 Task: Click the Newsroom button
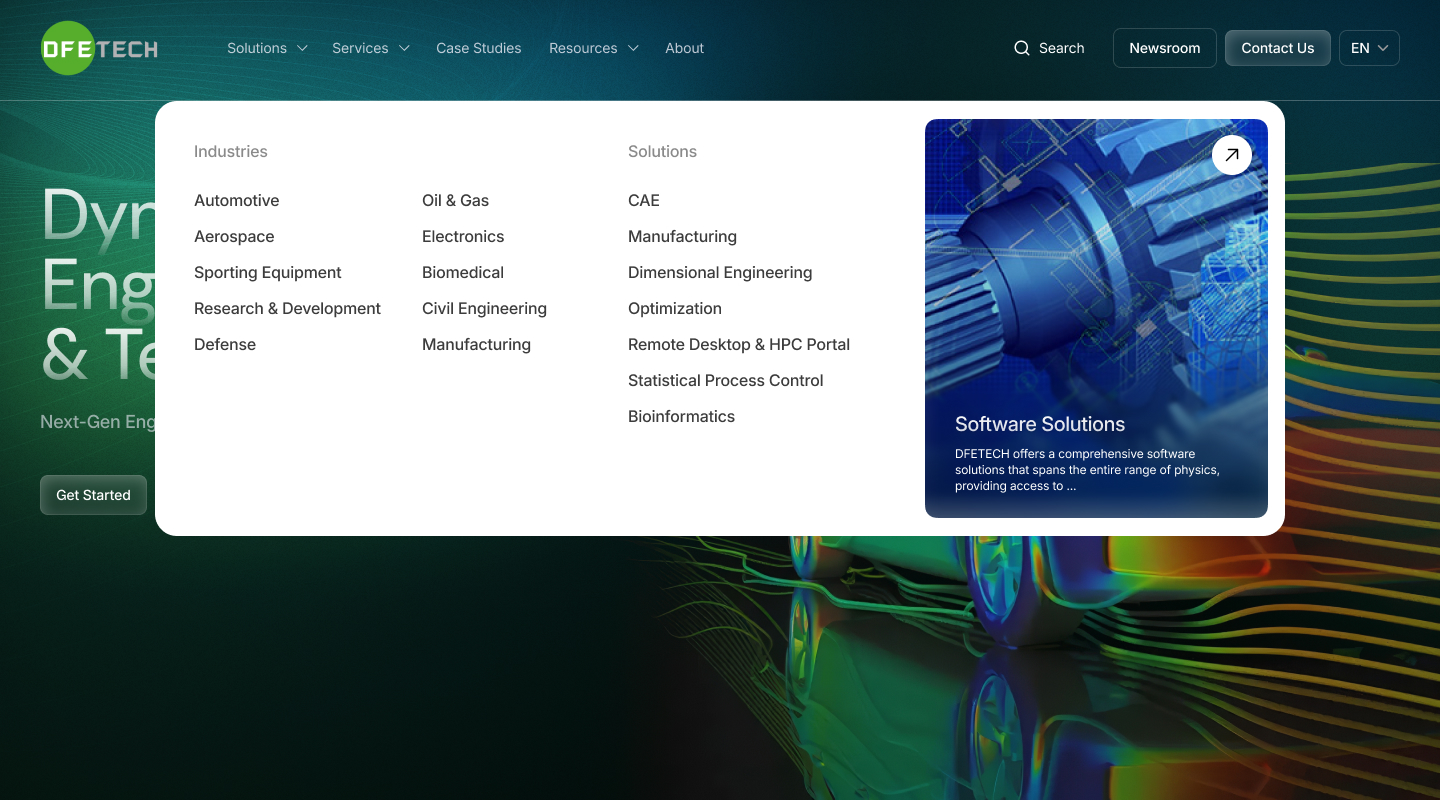point(1165,48)
